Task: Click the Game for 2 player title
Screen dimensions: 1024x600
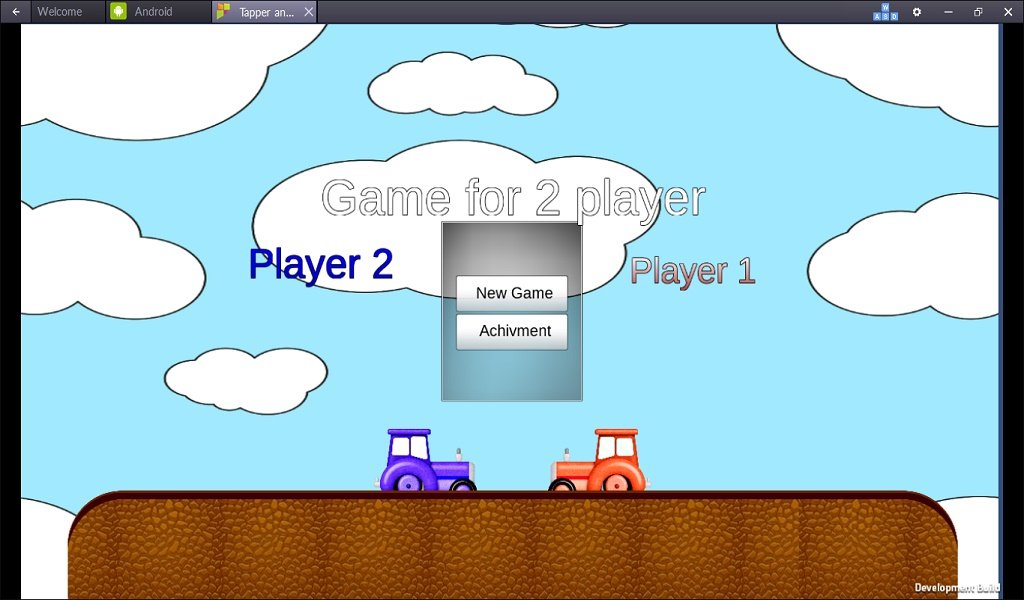Action: (512, 197)
